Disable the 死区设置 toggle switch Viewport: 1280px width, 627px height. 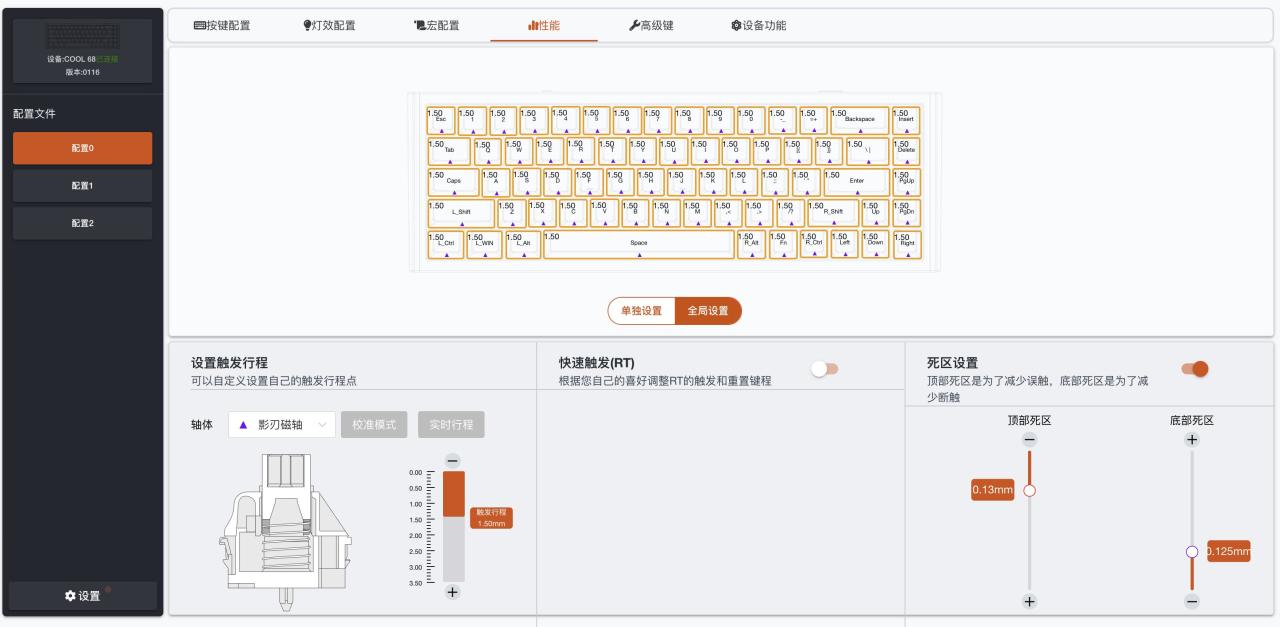pos(1194,369)
